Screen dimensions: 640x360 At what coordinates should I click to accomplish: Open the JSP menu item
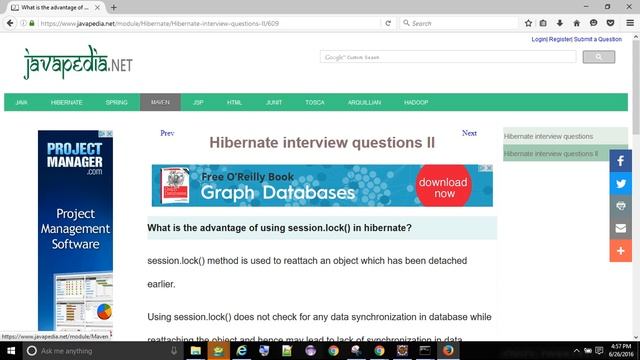pos(198,102)
